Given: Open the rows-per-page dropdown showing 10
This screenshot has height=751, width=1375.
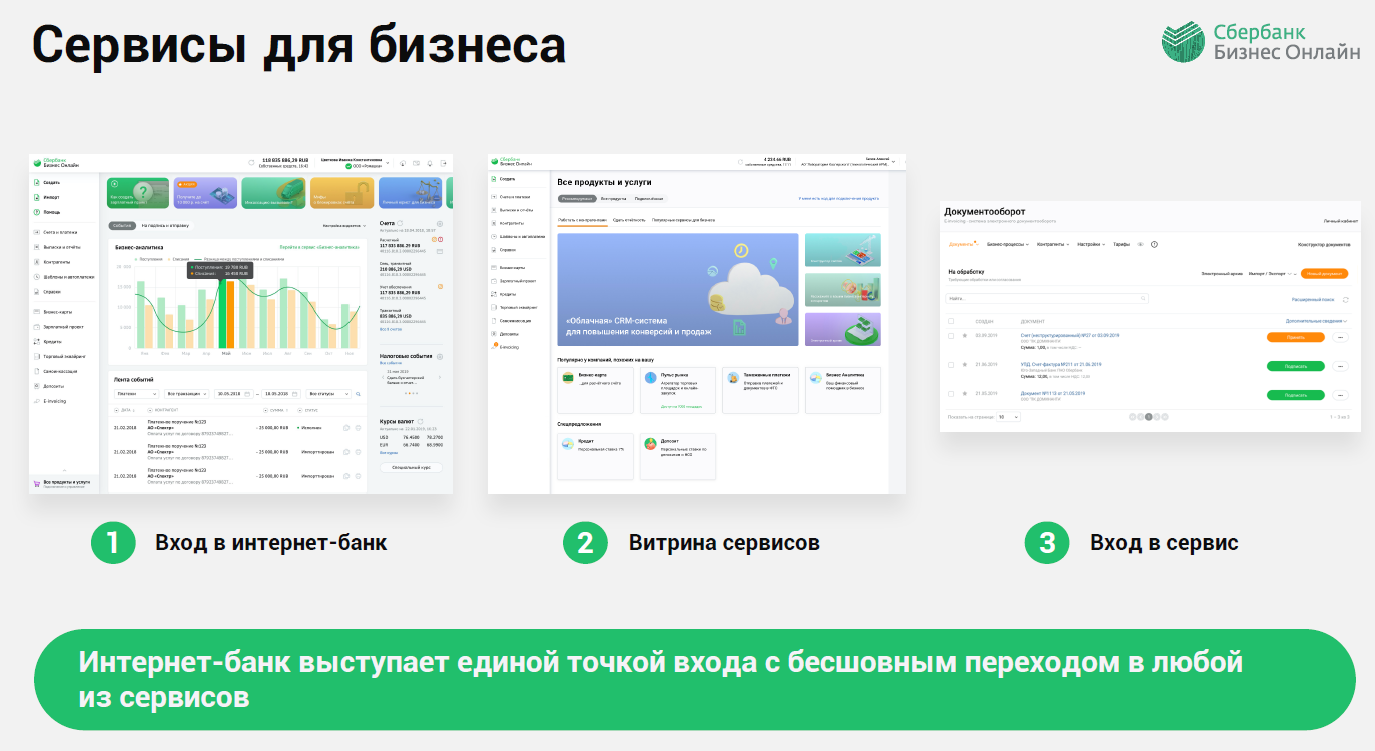Looking at the screenshot, I should [x=1008, y=416].
